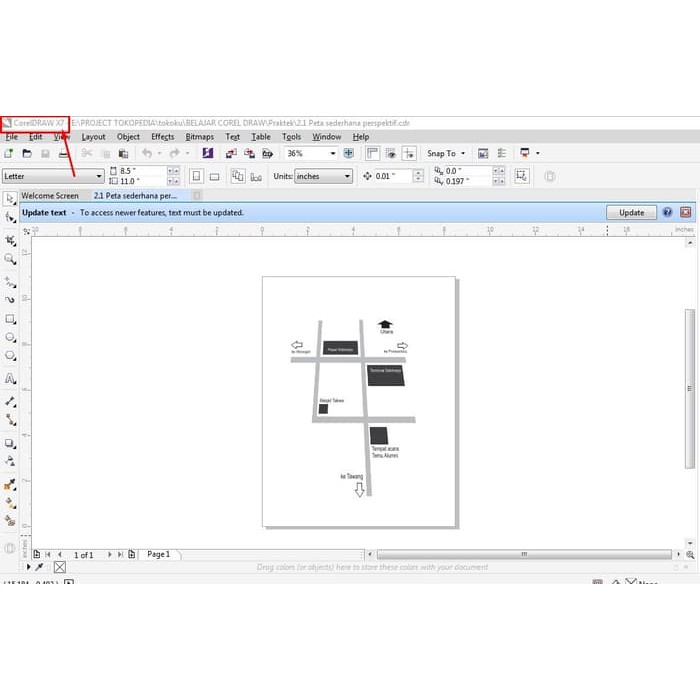The height and width of the screenshot is (700, 700).
Task: Activate the Crop tool
Action: click(10, 240)
